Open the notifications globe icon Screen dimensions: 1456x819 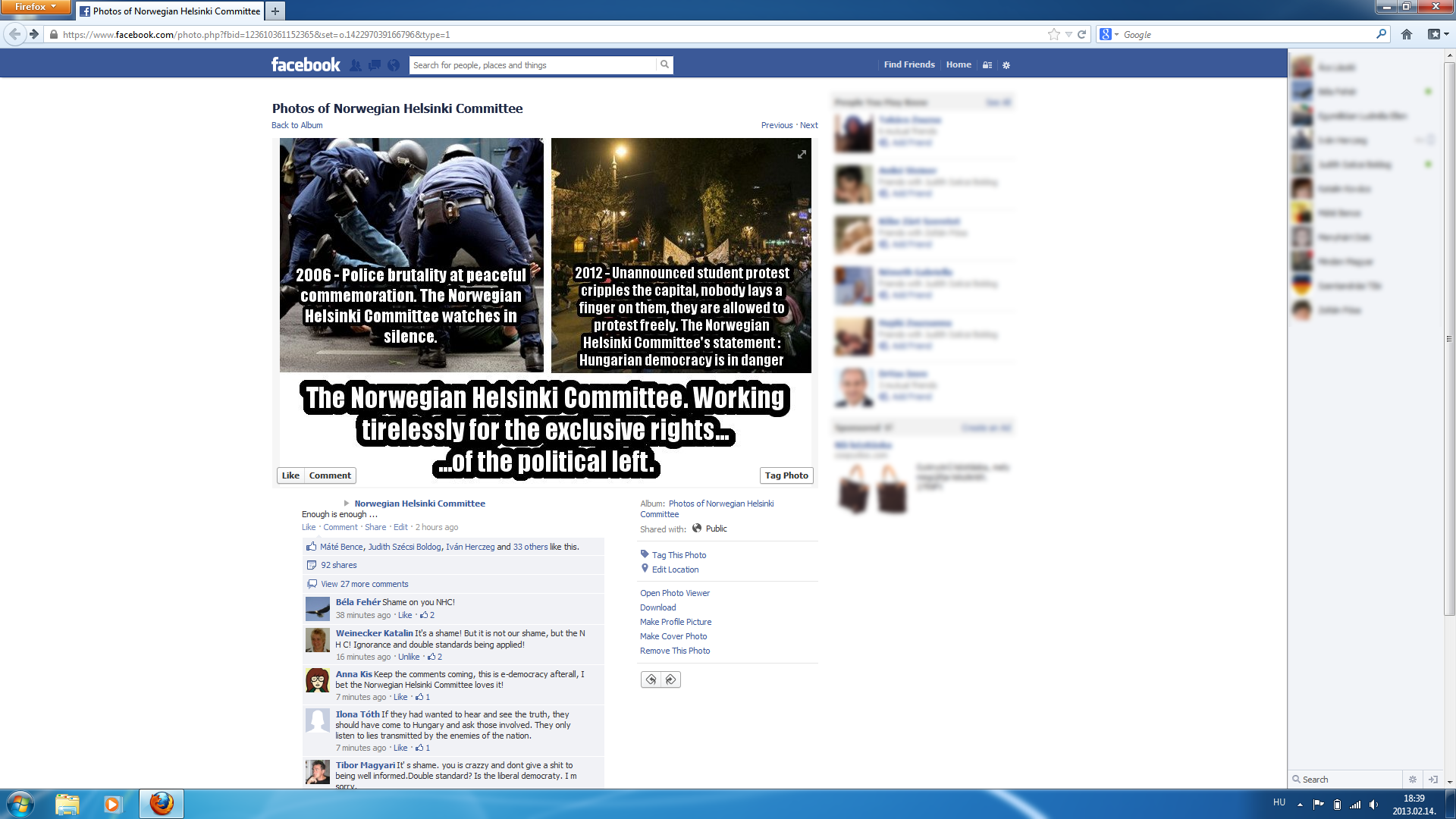click(393, 65)
